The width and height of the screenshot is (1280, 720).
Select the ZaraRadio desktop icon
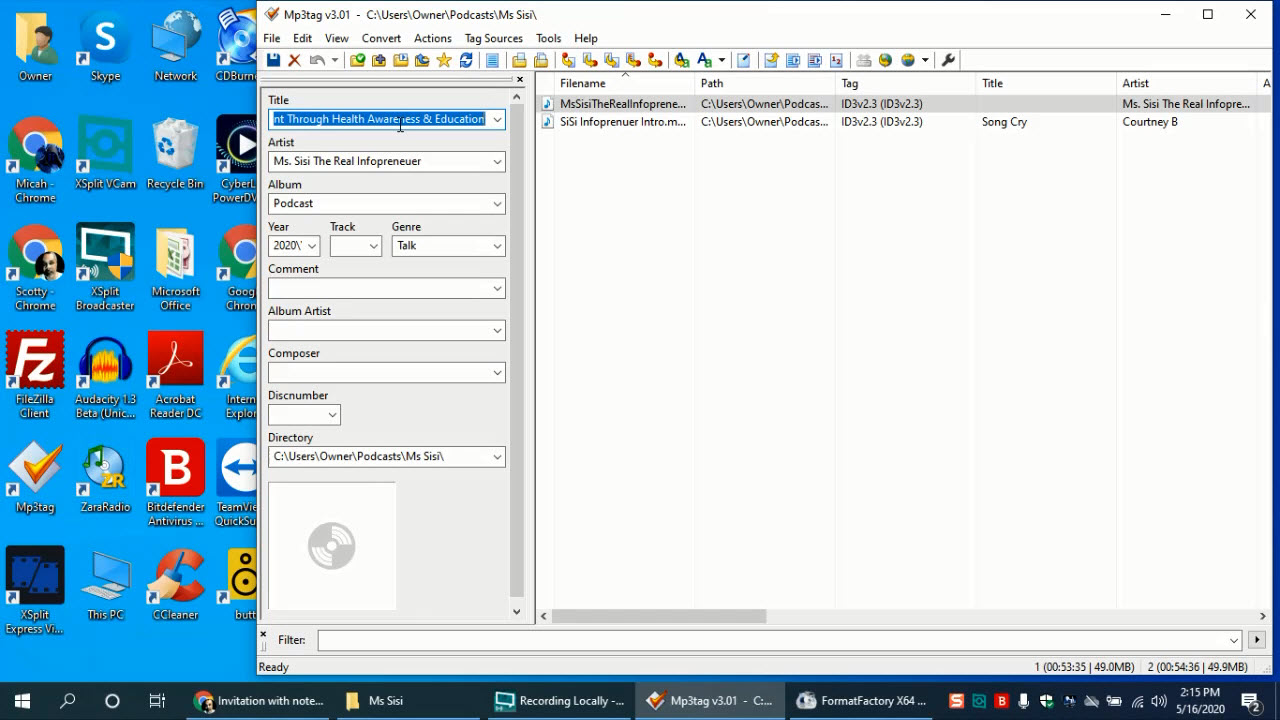[x=105, y=477]
